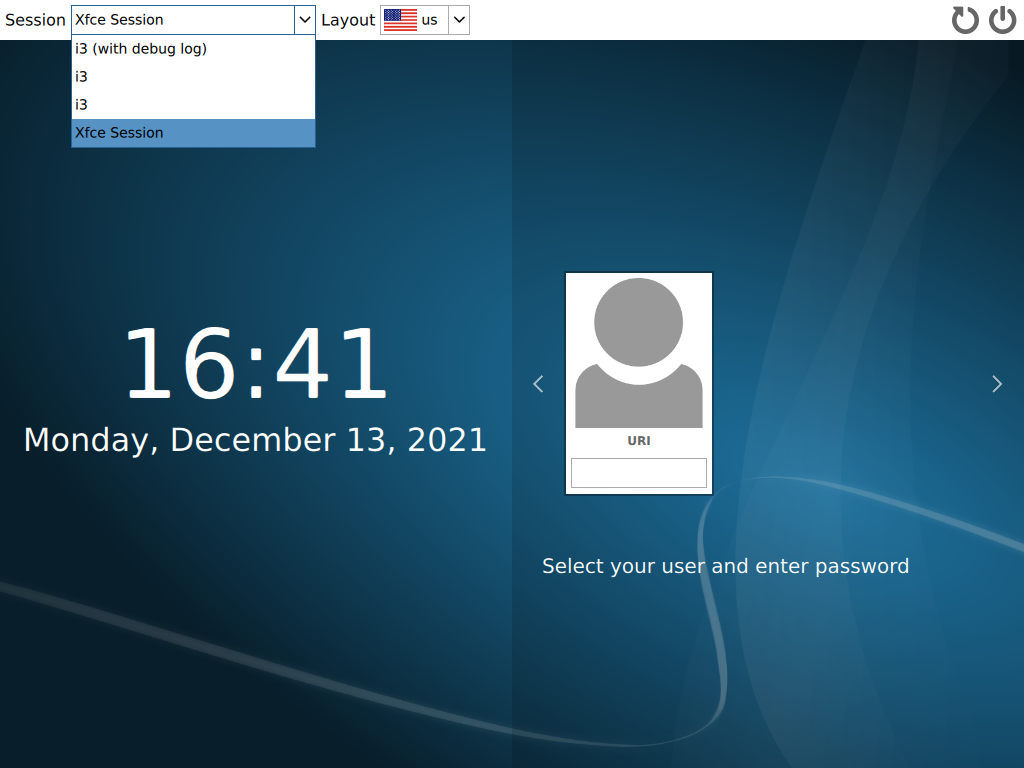Choose the first plain i3 session entry
1024x768 pixels.
click(x=193, y=77)
